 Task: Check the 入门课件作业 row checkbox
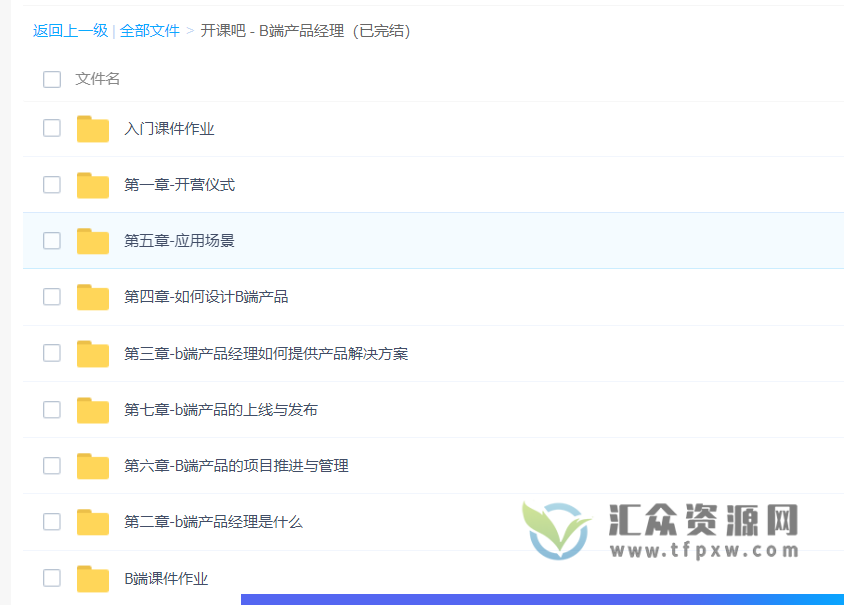tap(51, 128)
